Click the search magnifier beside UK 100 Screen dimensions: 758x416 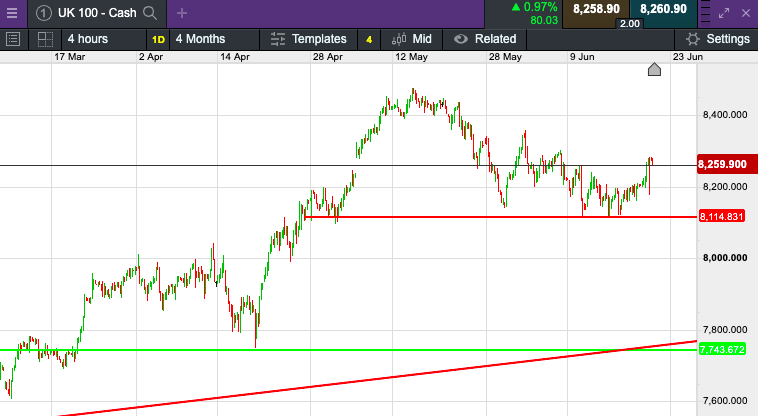150,13
